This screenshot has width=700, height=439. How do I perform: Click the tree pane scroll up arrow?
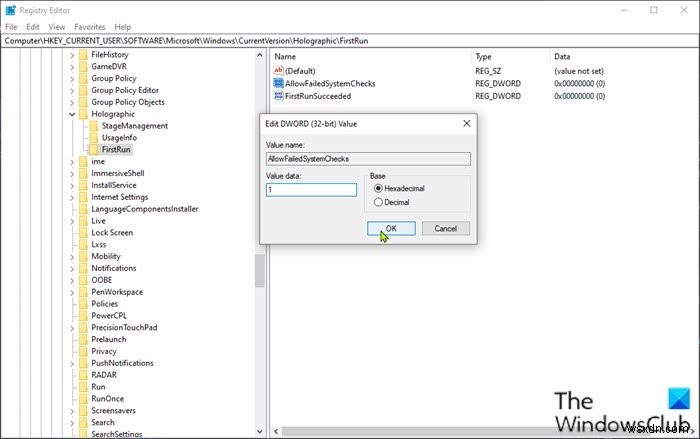260,55
